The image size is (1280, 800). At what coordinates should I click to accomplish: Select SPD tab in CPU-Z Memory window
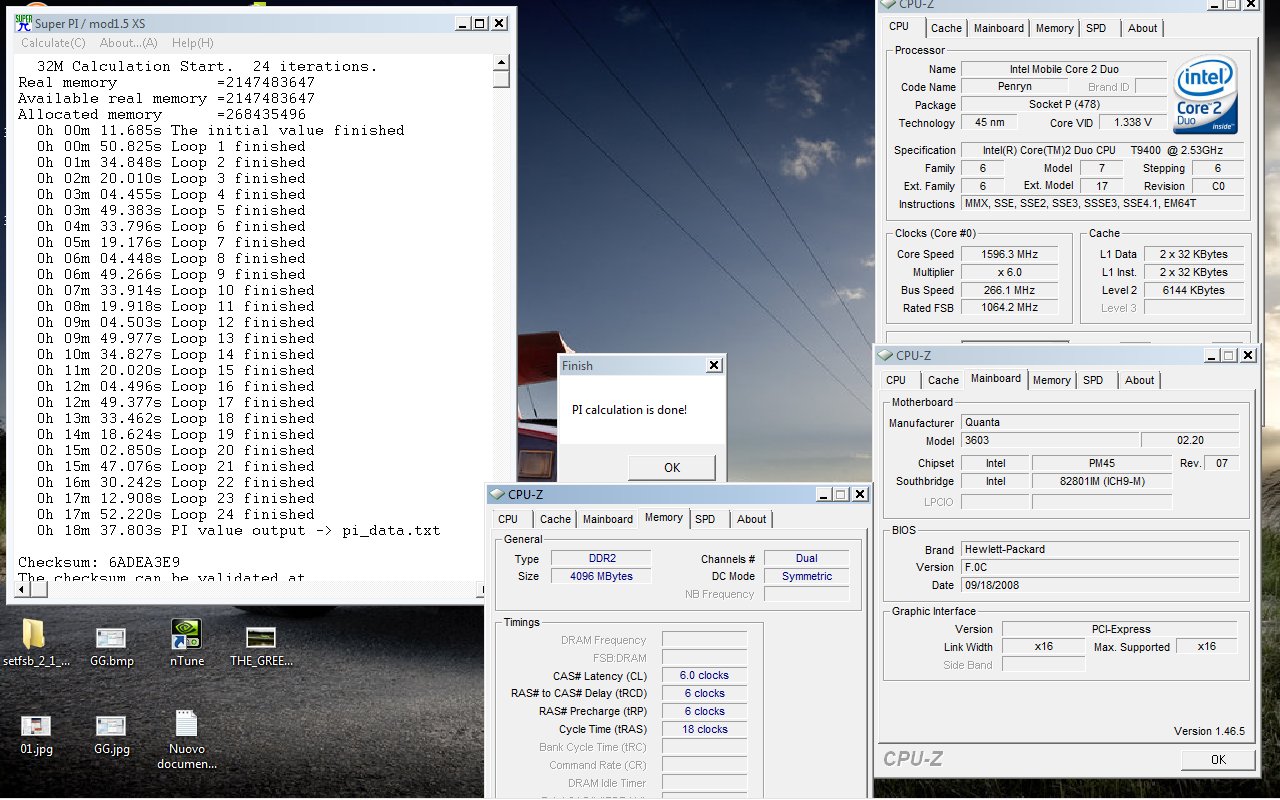(x=706, y=519)
